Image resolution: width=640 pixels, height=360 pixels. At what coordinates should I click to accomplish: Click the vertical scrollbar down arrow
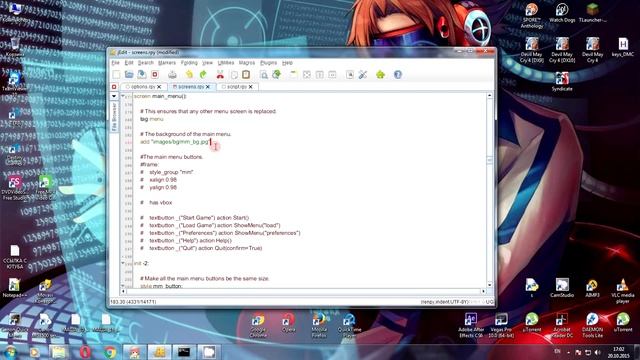tap(489, 284)
